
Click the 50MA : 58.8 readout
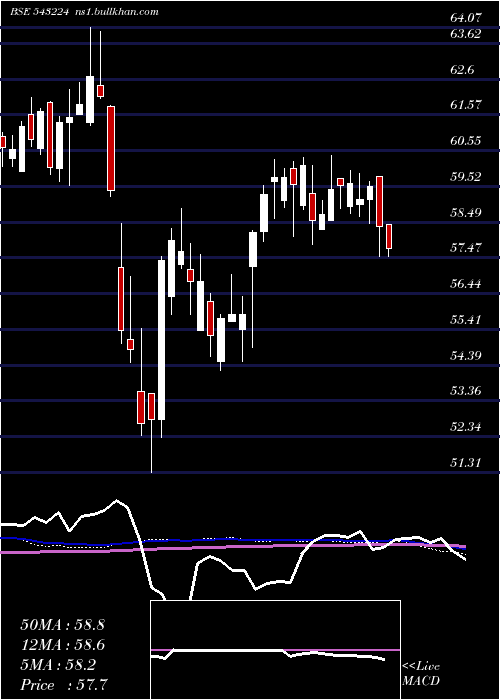(62, 625)
